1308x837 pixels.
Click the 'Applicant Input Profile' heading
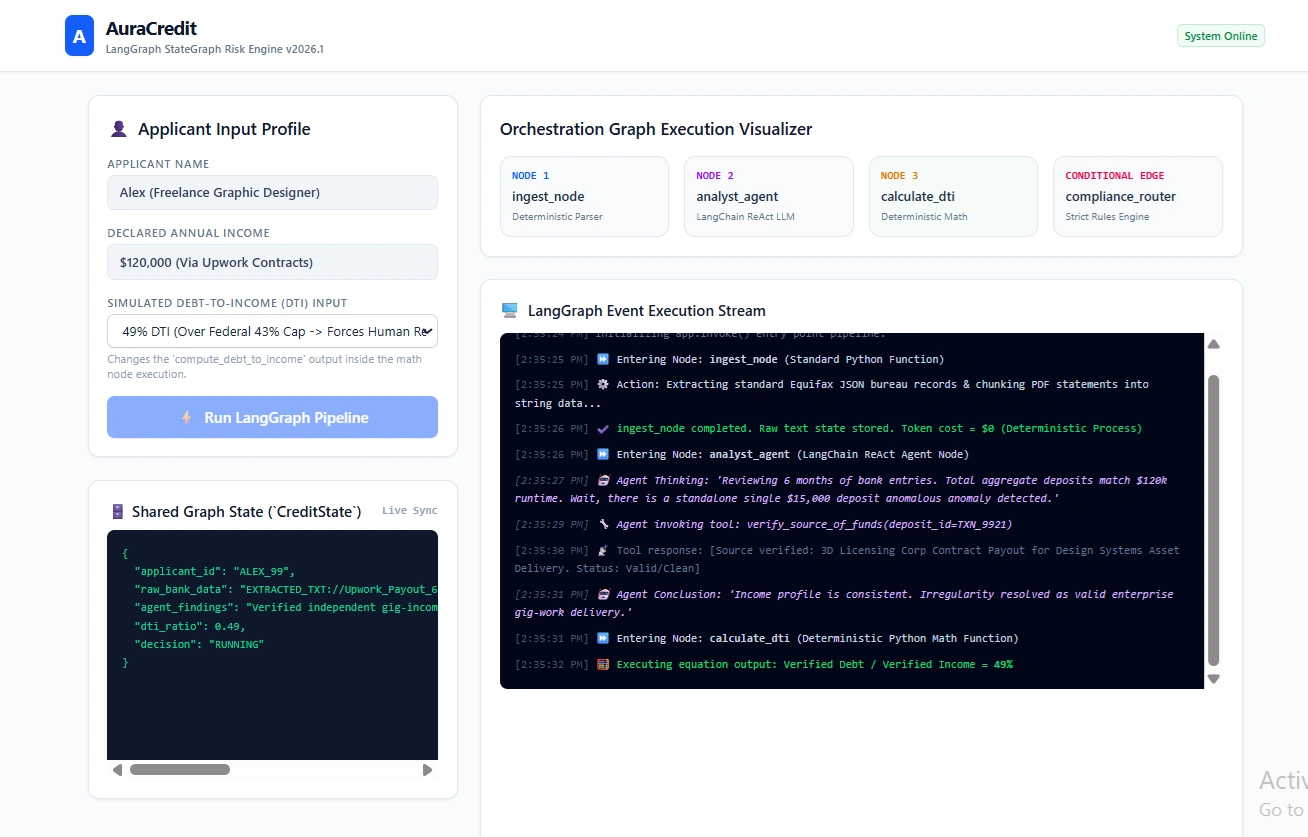coord(224,129)
